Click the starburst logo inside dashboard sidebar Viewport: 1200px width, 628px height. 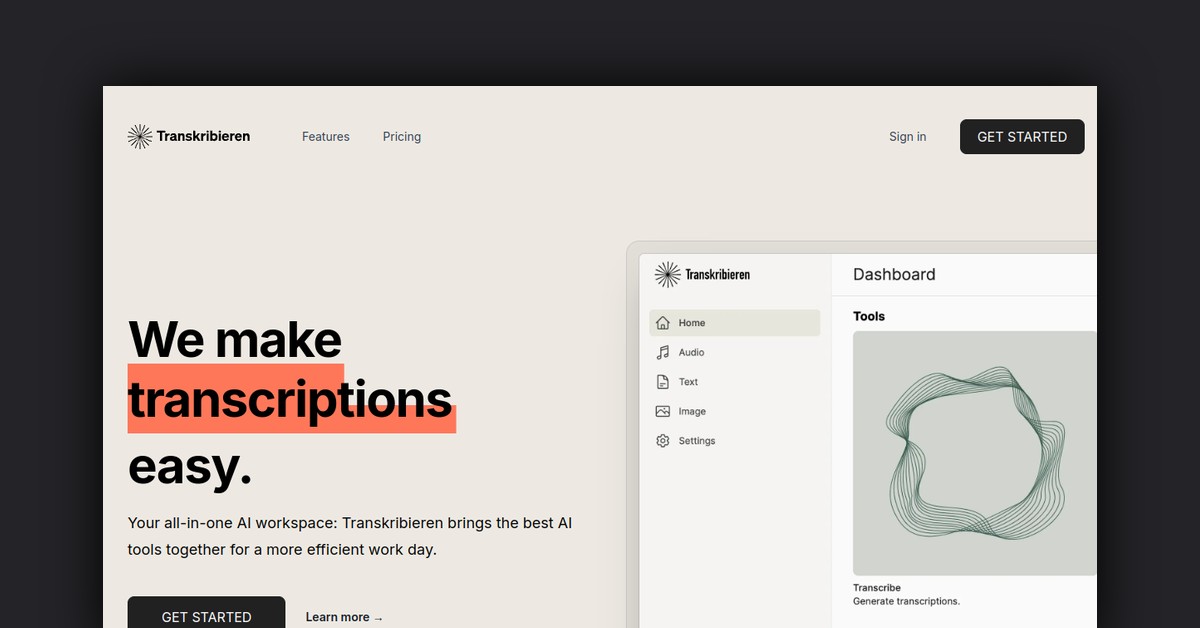pyautogui.click(x=667, y=274)
